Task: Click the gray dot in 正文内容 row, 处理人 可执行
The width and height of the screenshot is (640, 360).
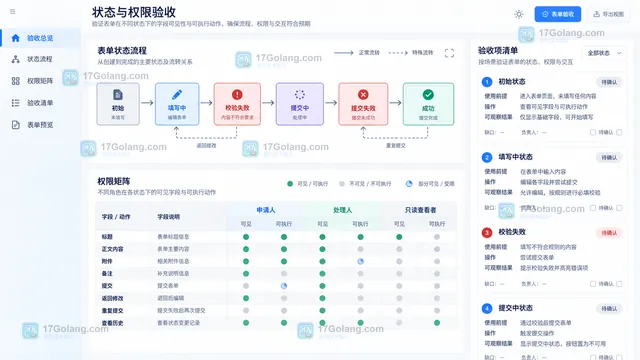Action: coord(360,249)
